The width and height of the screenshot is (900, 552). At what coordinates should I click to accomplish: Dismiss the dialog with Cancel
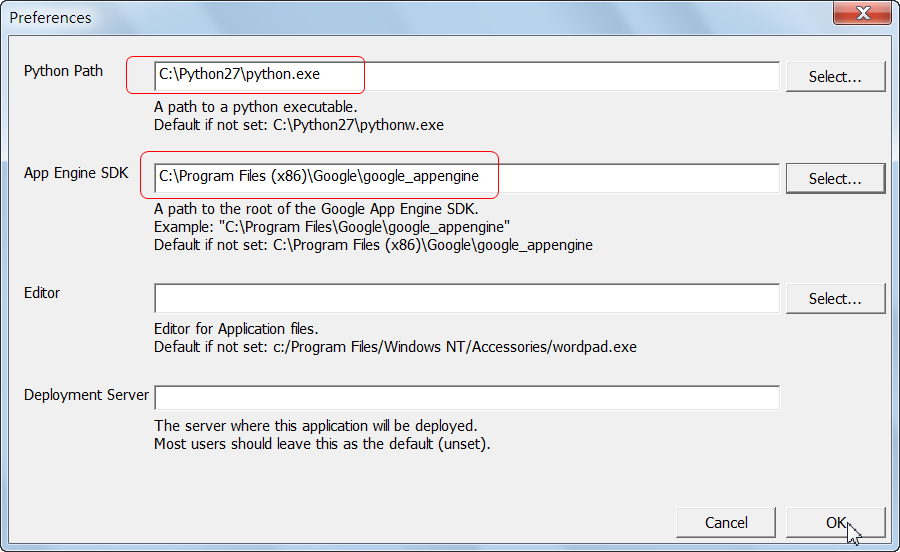[x=726, y=523]
